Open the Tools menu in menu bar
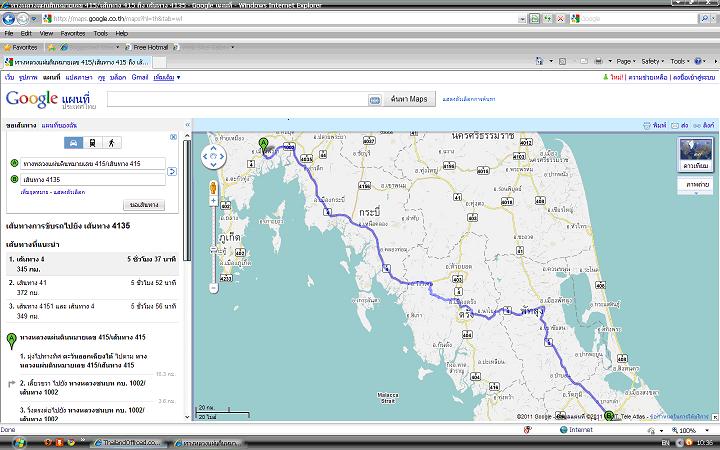The image size is (720, 450). 100,33
